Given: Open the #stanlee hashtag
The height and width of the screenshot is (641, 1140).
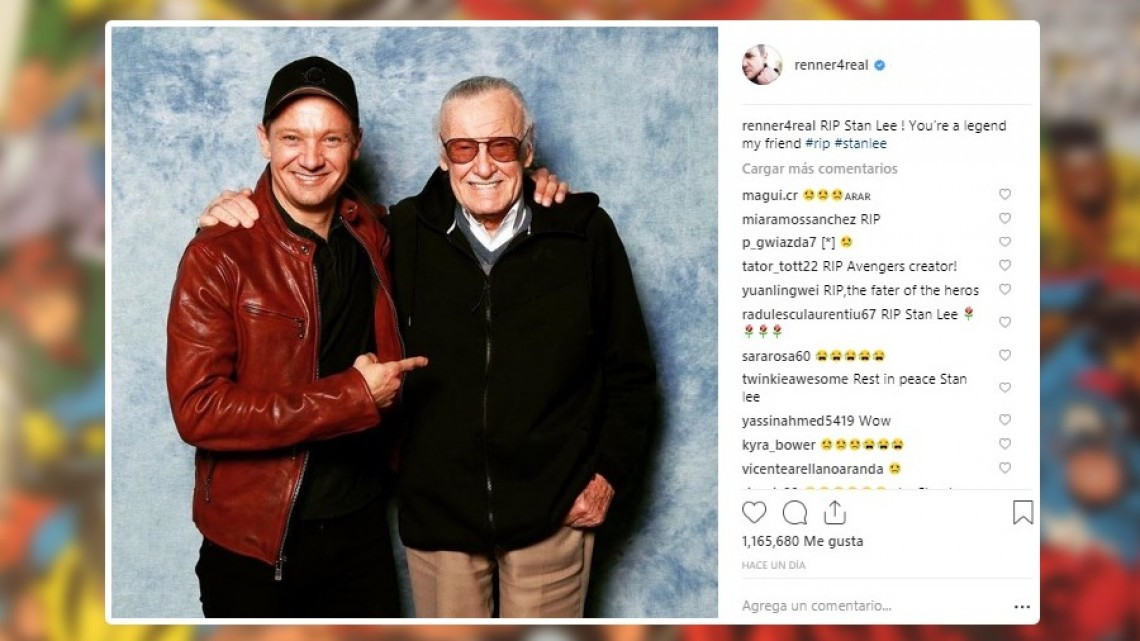Looking at the screenshot, I should click(x=860, y=143).
